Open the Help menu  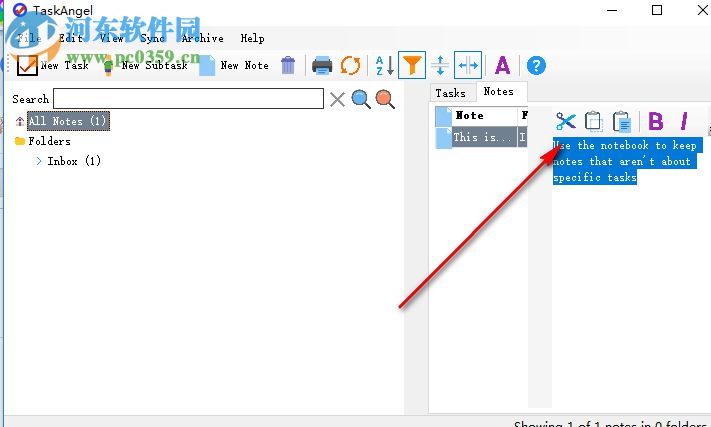[x=253, y=38]
